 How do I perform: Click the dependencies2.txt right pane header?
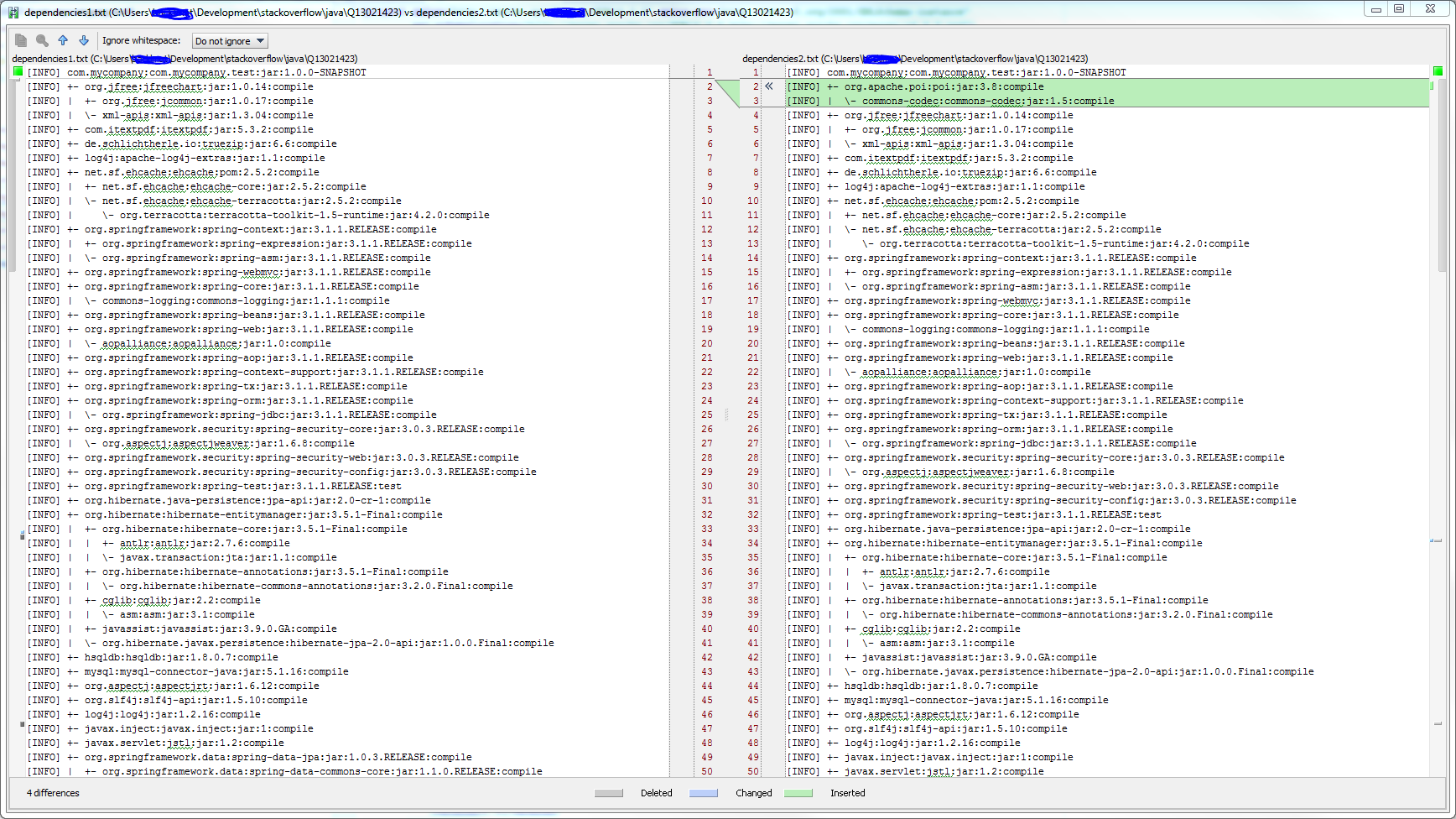click(915, 59)
